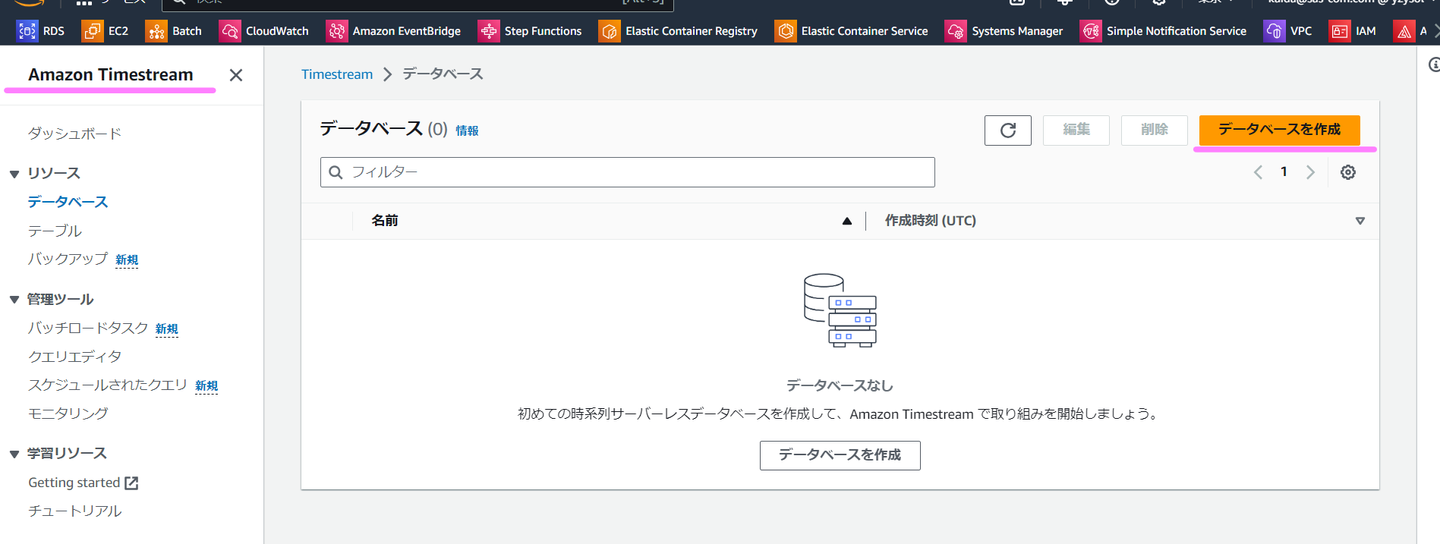Viewport: 1440px width, 544px height.
Task: Open スケジュールされたクエリ page
Action: coord(108,384)
